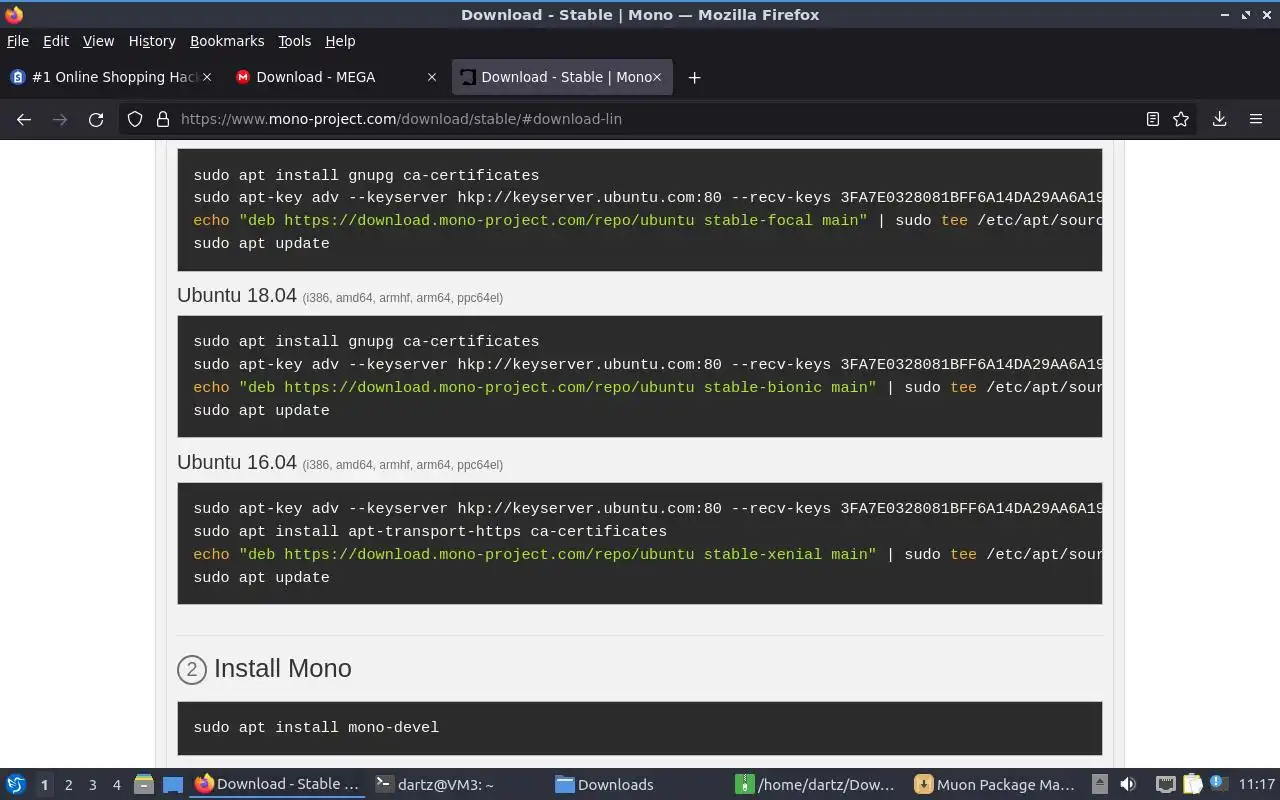1280x800 pixels.
Task: Open the History menu
Action: pyautogui.click(x=152, y=41)
